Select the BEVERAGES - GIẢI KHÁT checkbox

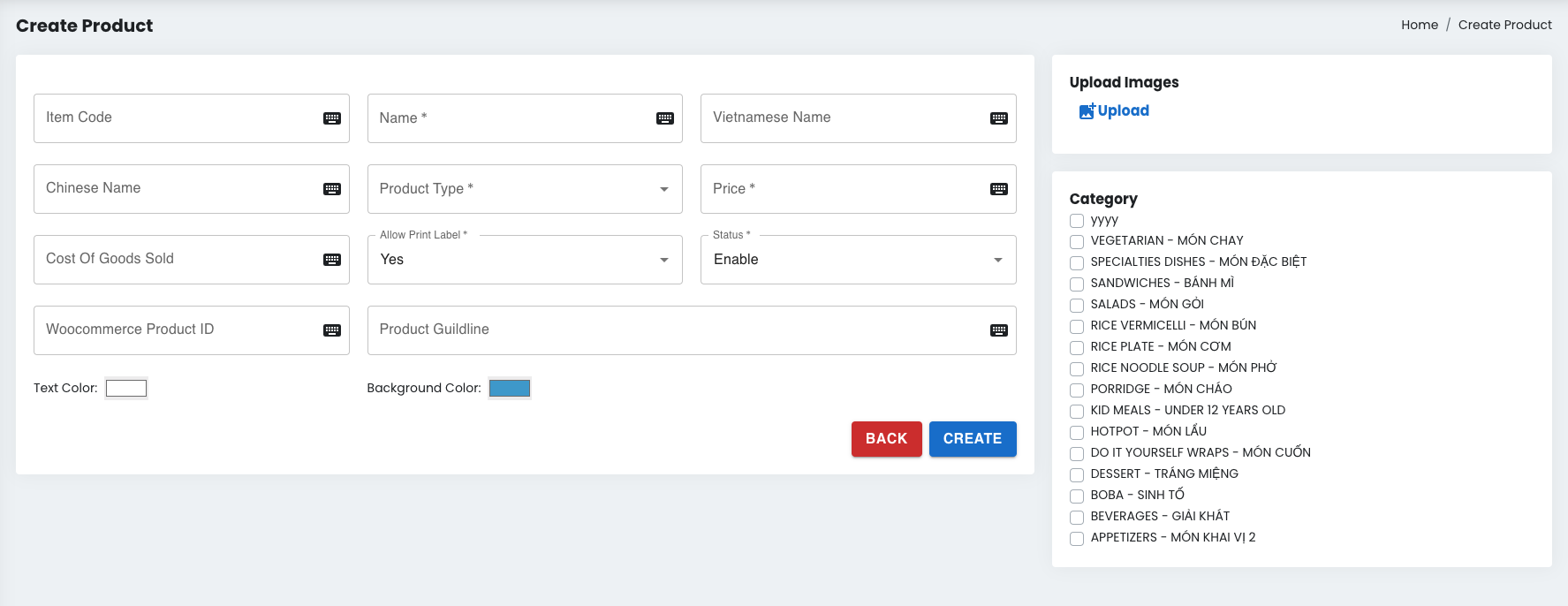pyautogui.click(x=1077, y=517)
